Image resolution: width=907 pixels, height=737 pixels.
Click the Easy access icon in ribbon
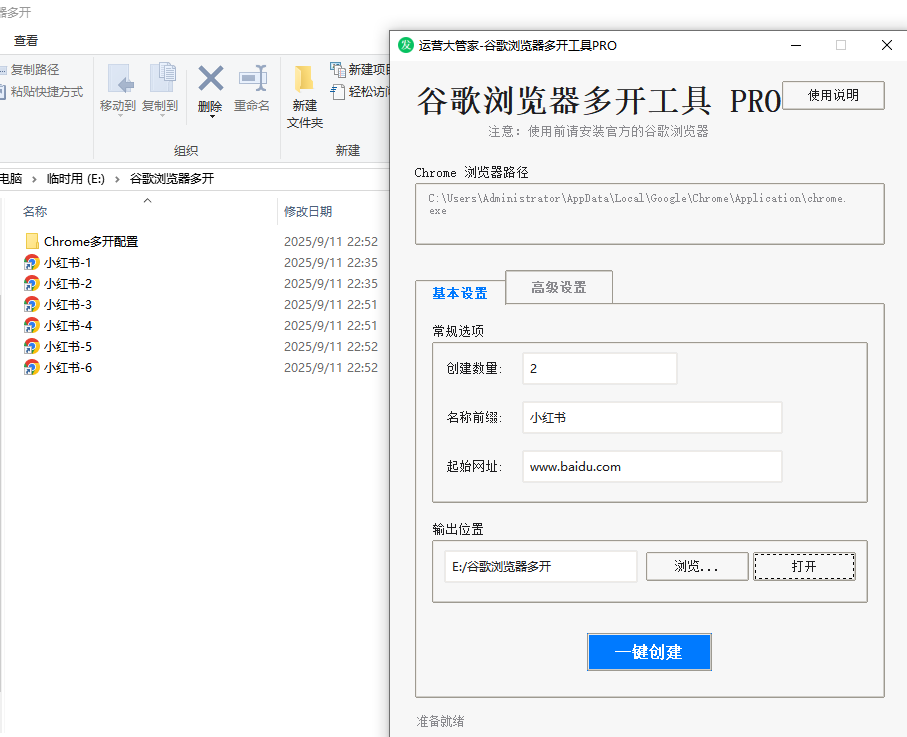click(x=338, y=91)
